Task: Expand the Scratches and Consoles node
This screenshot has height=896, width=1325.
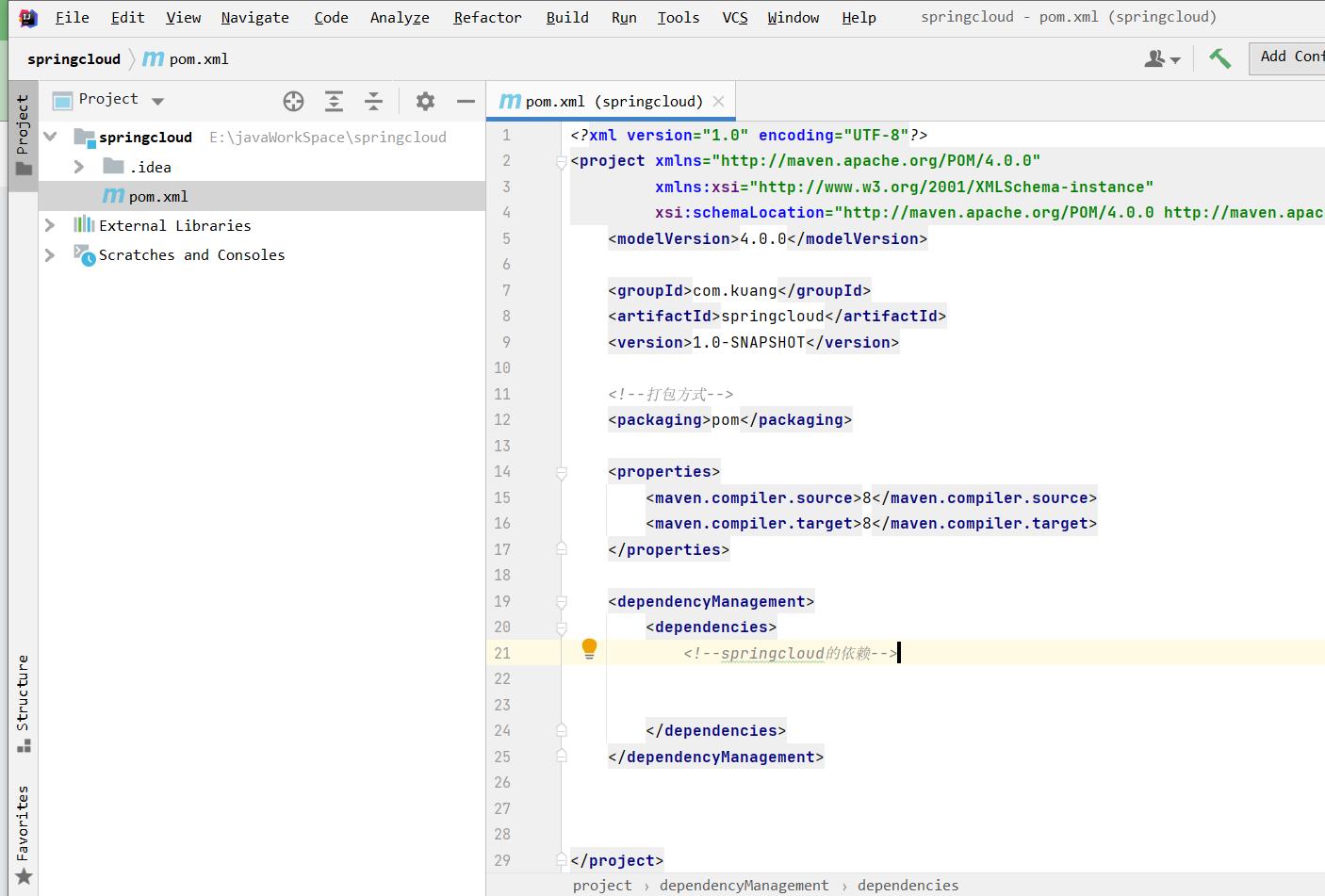Action: [50, 254]
